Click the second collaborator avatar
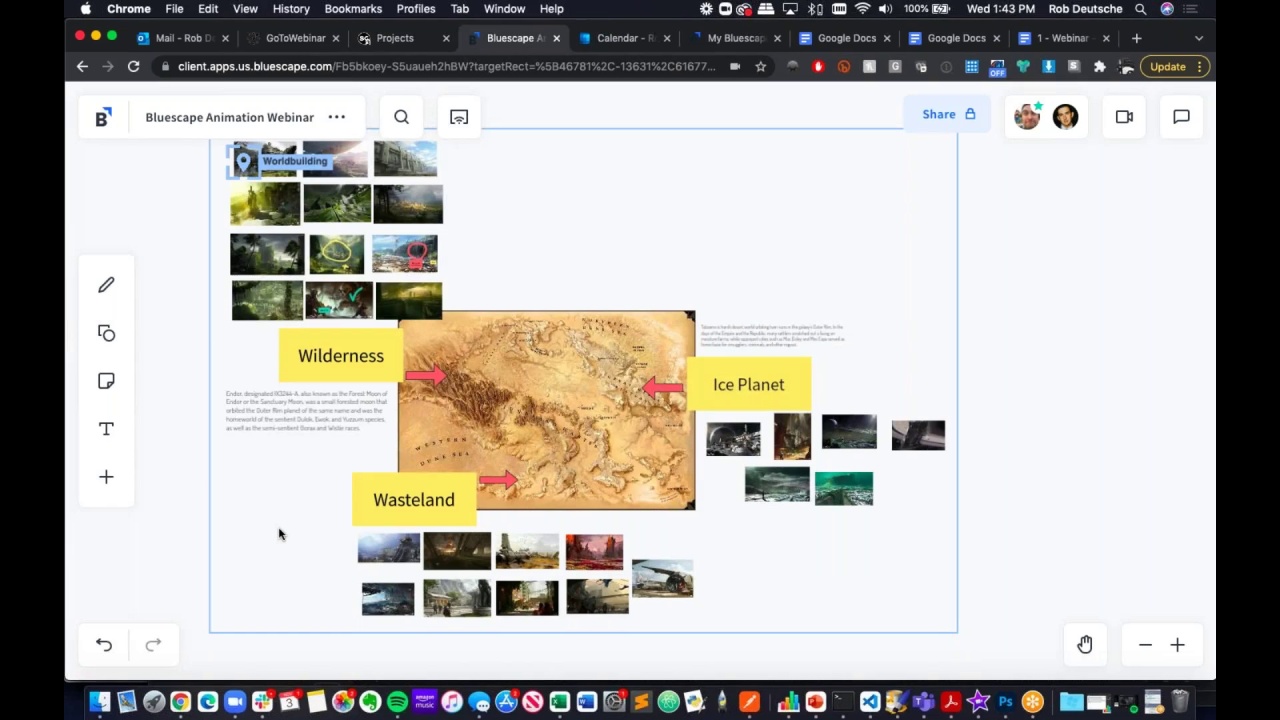This screenshot has height=720, width=1280. click(1065, 116)
